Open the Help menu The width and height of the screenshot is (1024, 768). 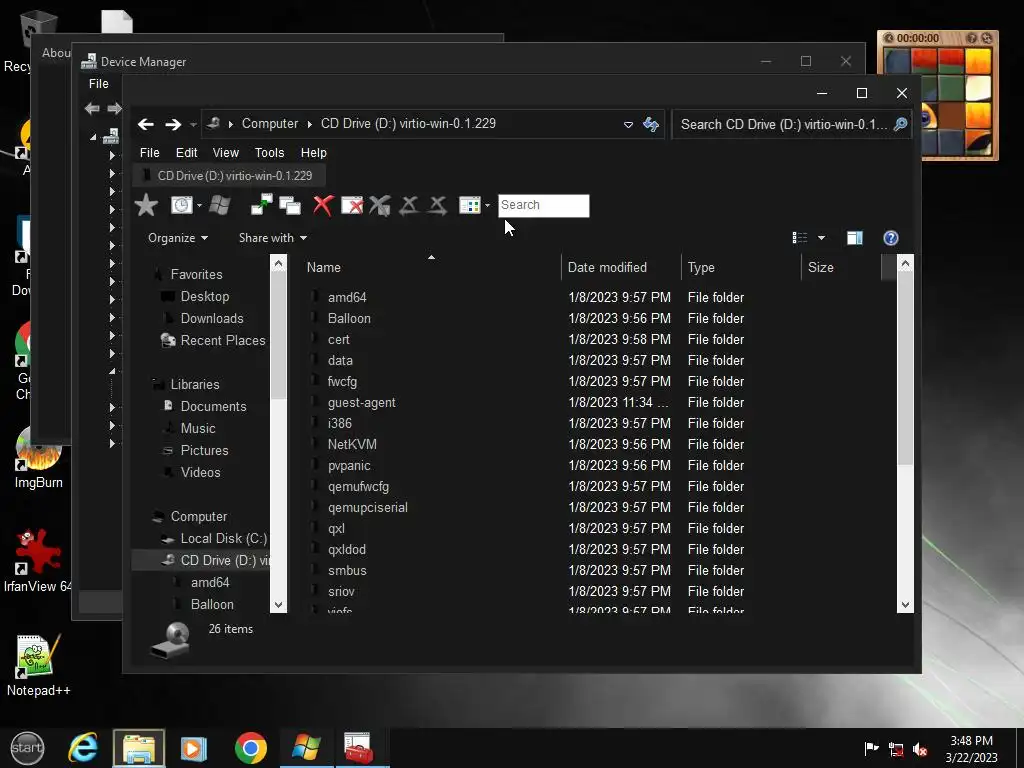pyautogui.click(x=313, y=152)
